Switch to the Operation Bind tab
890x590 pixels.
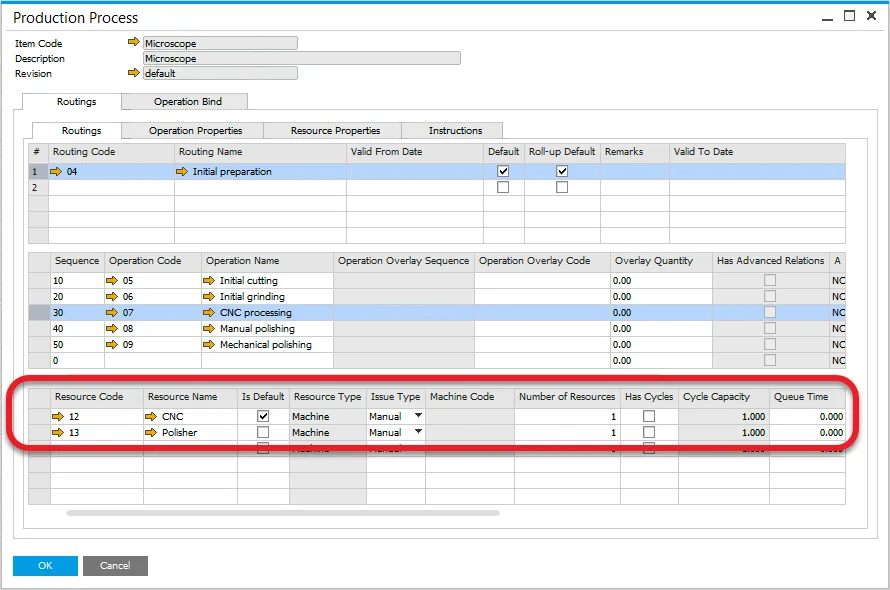tap(187, 101)
